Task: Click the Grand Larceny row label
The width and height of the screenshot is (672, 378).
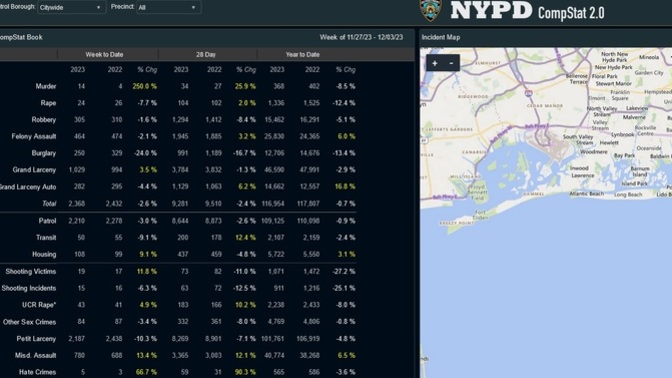Action: coord(34,170)
